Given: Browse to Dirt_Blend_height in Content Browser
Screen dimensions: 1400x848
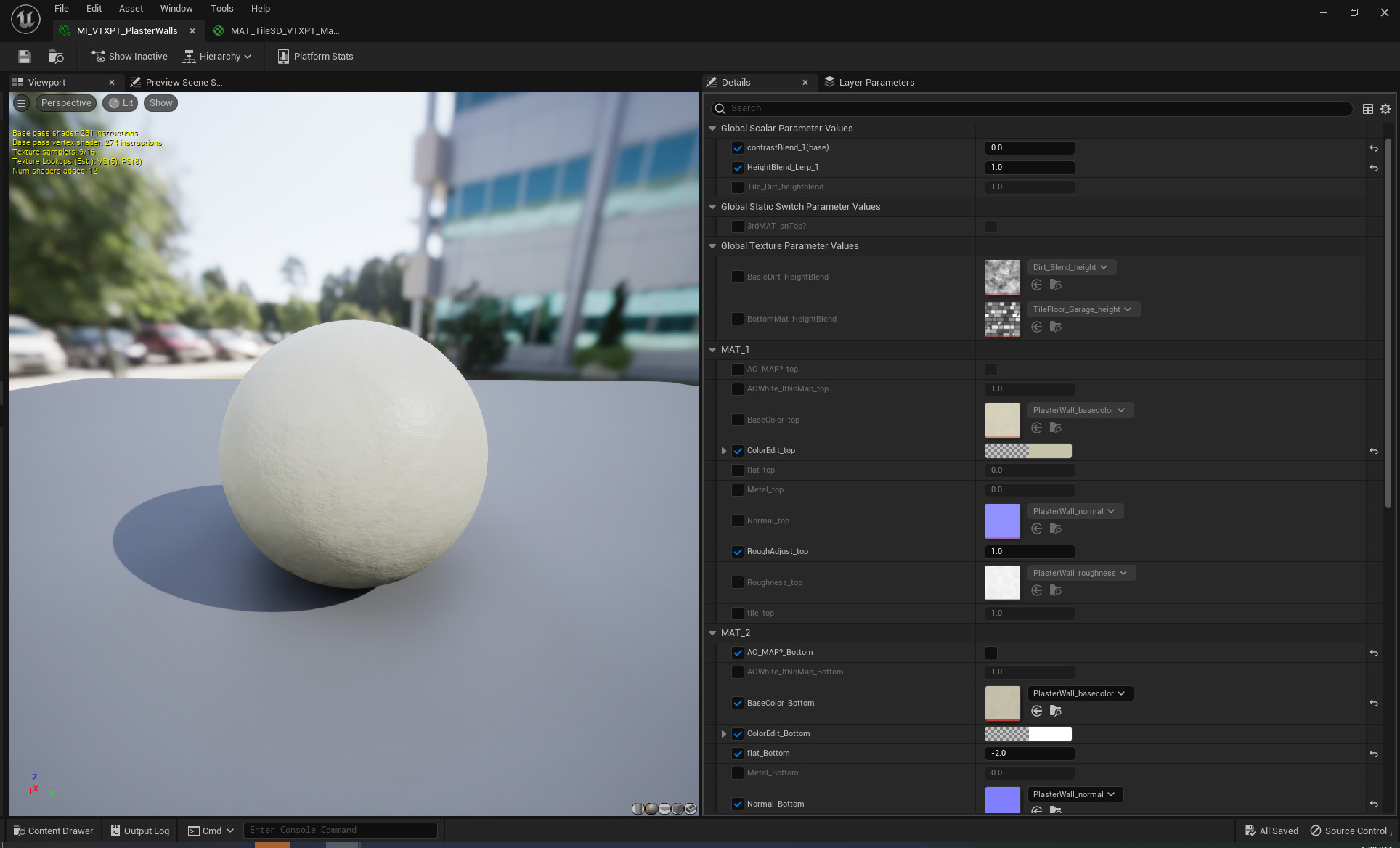Looking at the screenshot, I should point(1056,285).
